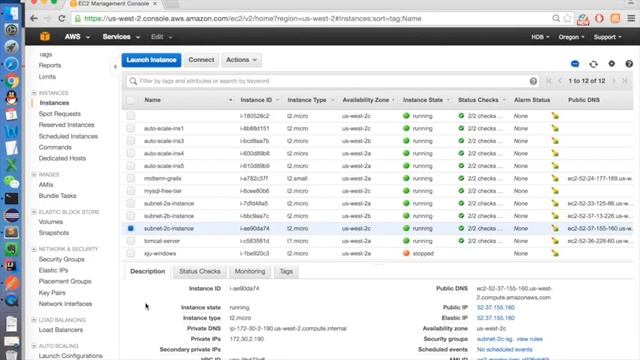Image resolution: width=640 pixels, height=360 pixels.
Task: Open Chrome from the dock
Action: [x=11, y=81]
